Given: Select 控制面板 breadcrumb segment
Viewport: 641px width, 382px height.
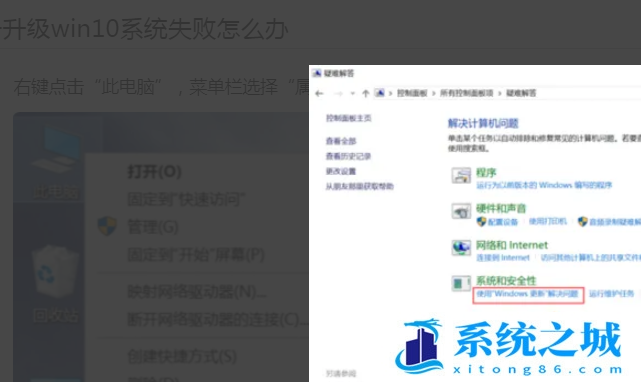Looking at the screenshot, I should click(412, 93).
